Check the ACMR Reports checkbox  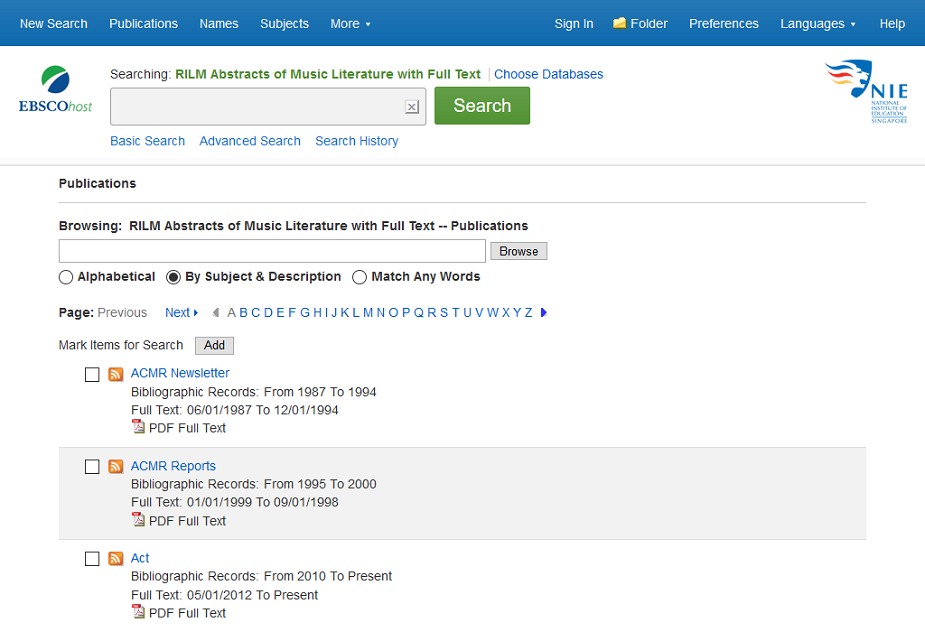click(x=92, y=467)
